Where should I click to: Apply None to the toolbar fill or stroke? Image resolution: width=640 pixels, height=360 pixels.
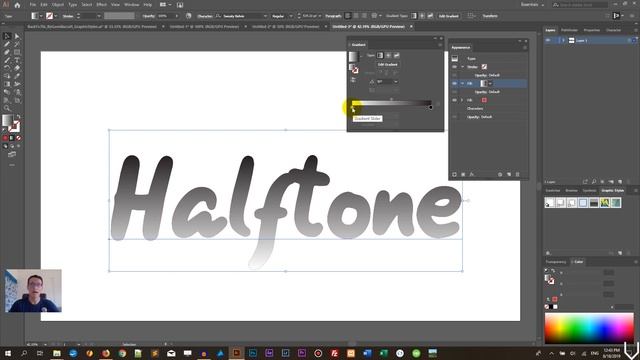(18, 138)
